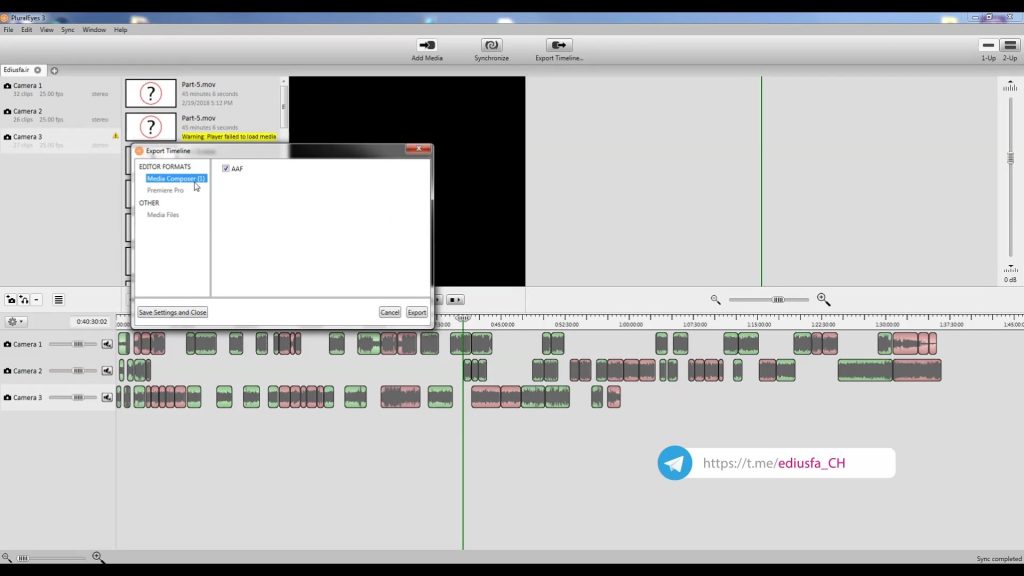
Task: Click the Part-5.mov thumbnail with the warning
Action: (x=151, y=126)
